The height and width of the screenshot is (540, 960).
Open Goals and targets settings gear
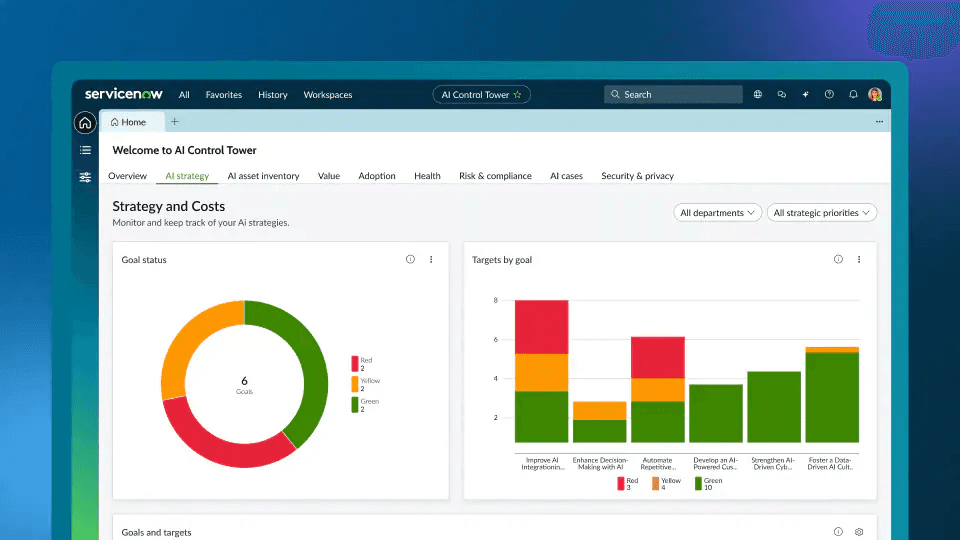859,532
